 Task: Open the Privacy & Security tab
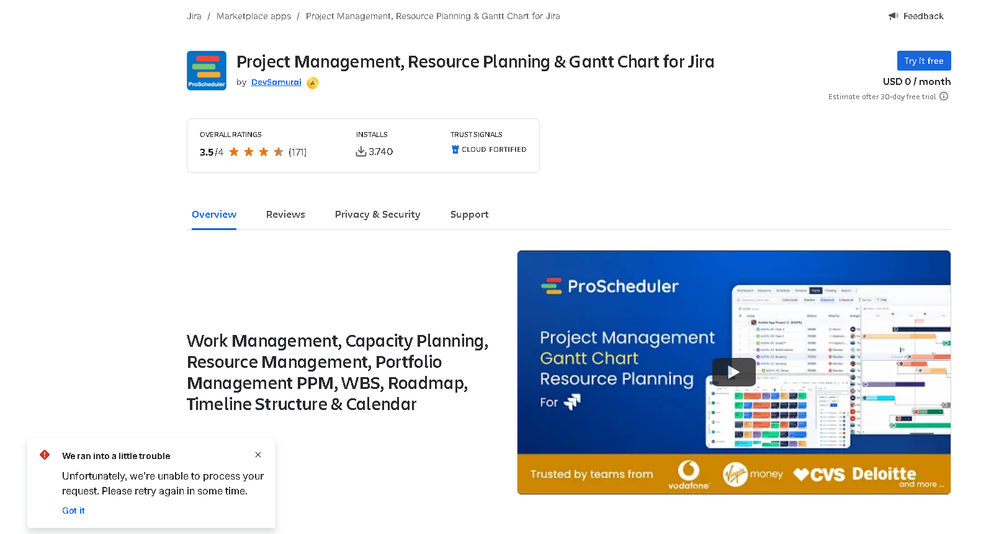tap(377, 215)
